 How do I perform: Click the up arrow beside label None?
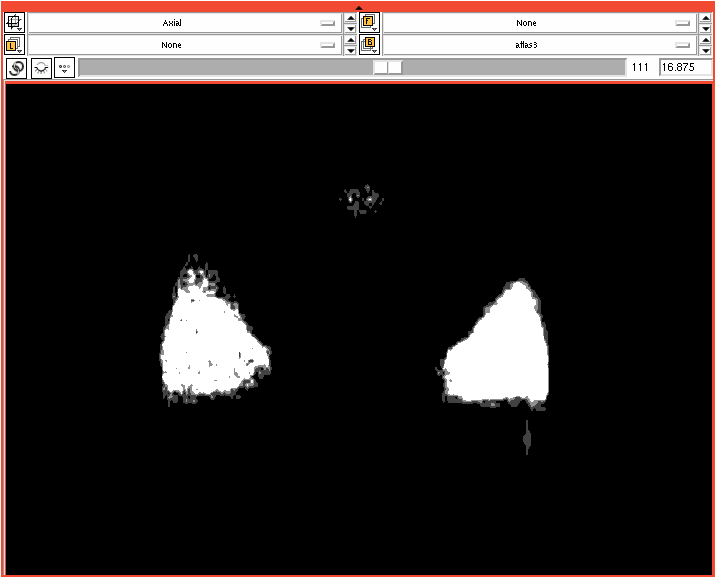(x=350, y=40)
